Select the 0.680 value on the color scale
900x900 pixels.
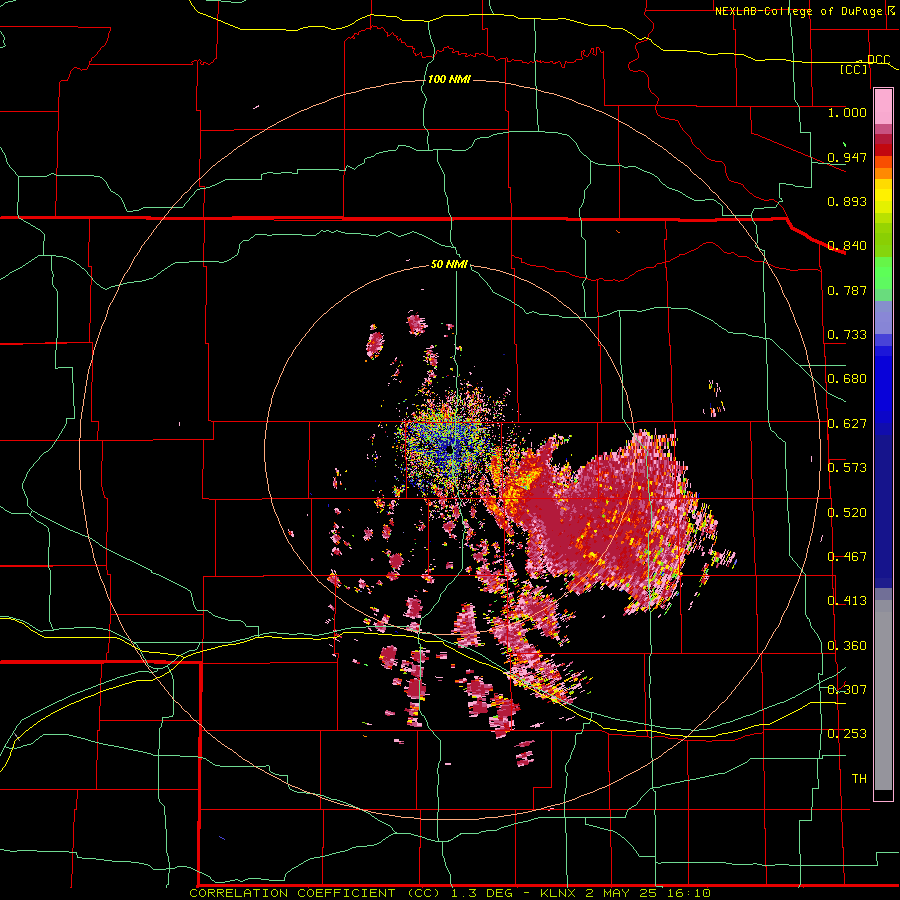847,379
